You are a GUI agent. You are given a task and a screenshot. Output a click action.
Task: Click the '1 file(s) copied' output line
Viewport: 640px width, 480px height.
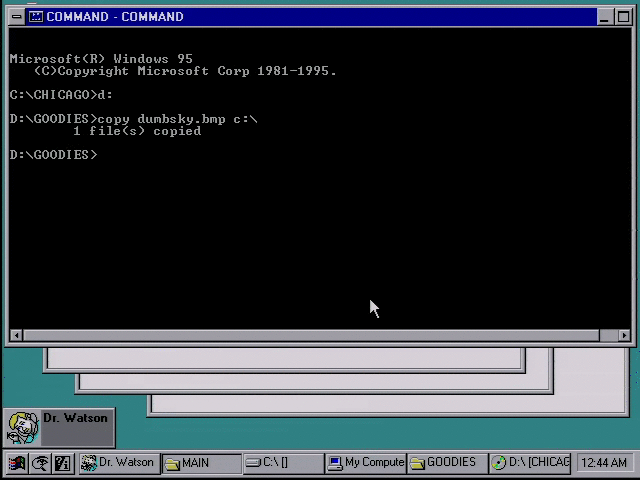[137, 131]
